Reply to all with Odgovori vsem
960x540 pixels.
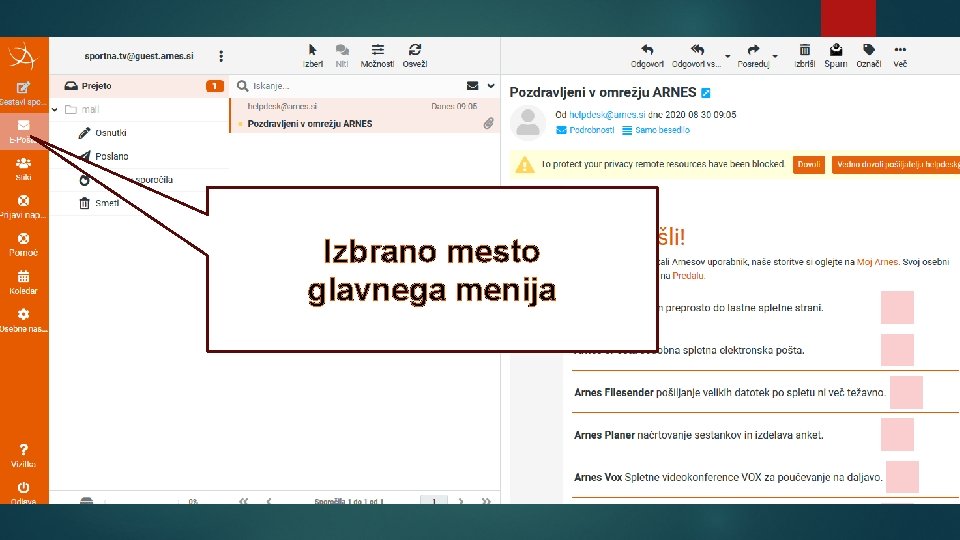pos(697,56)
